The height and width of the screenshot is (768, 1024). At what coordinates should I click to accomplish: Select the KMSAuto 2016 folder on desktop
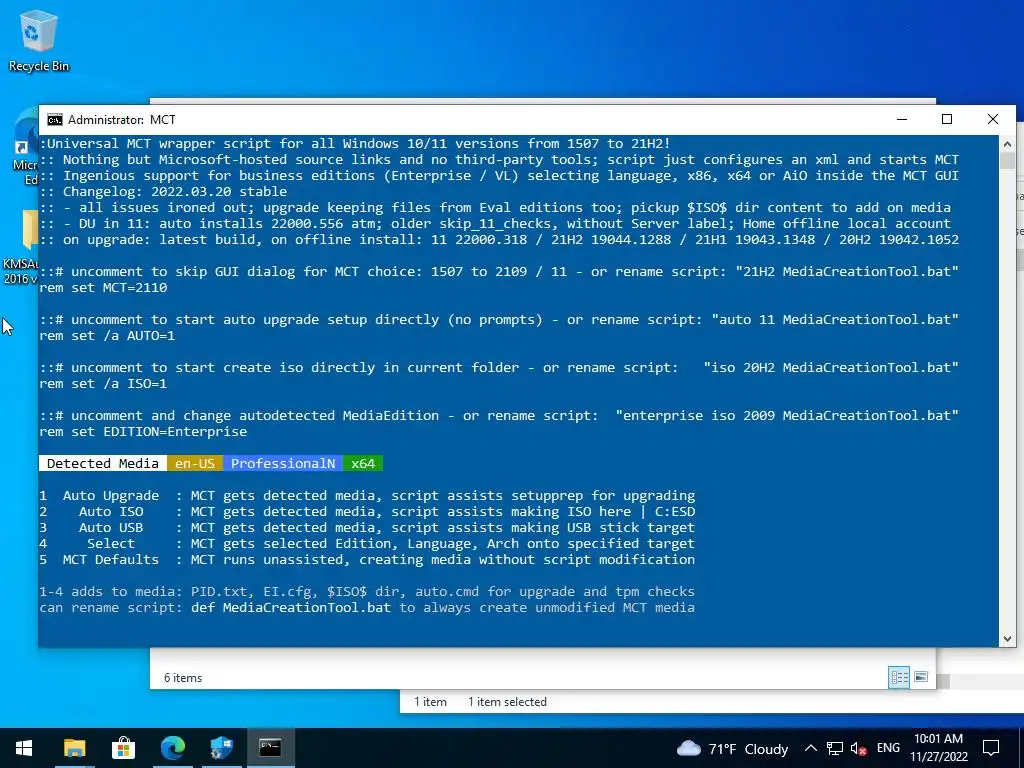coord(21,247)
